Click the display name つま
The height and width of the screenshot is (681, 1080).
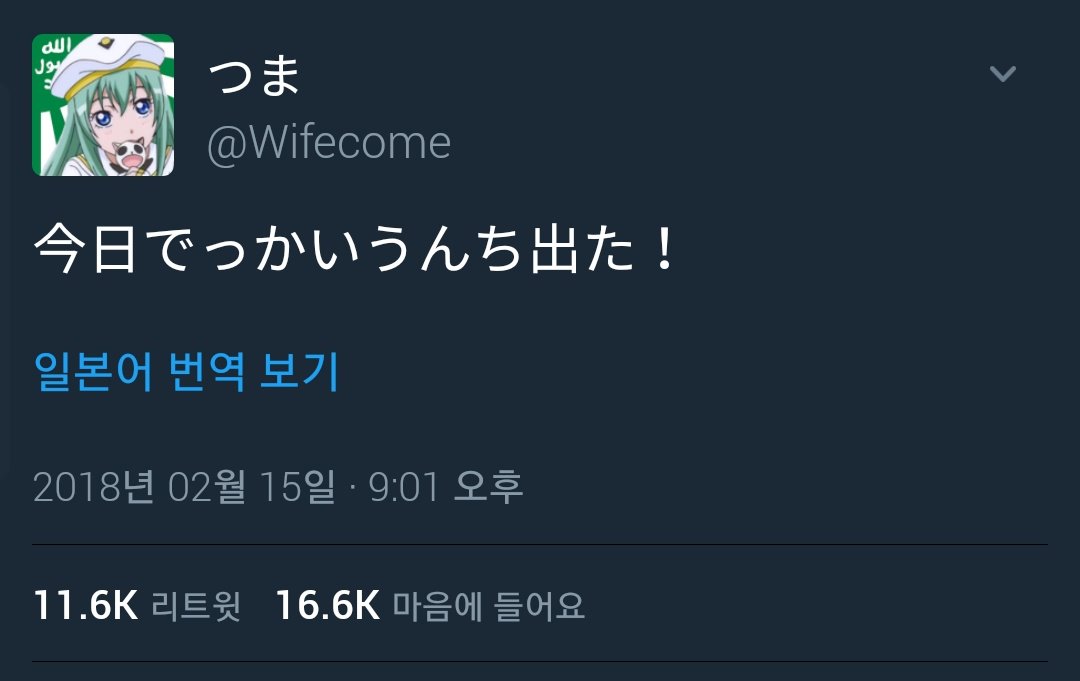point(254,75)
